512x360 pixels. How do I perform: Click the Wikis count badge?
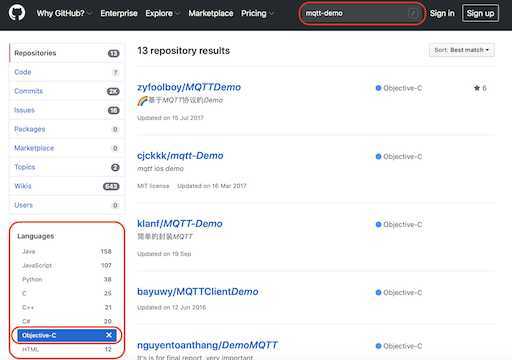click(x=111, y=186)
